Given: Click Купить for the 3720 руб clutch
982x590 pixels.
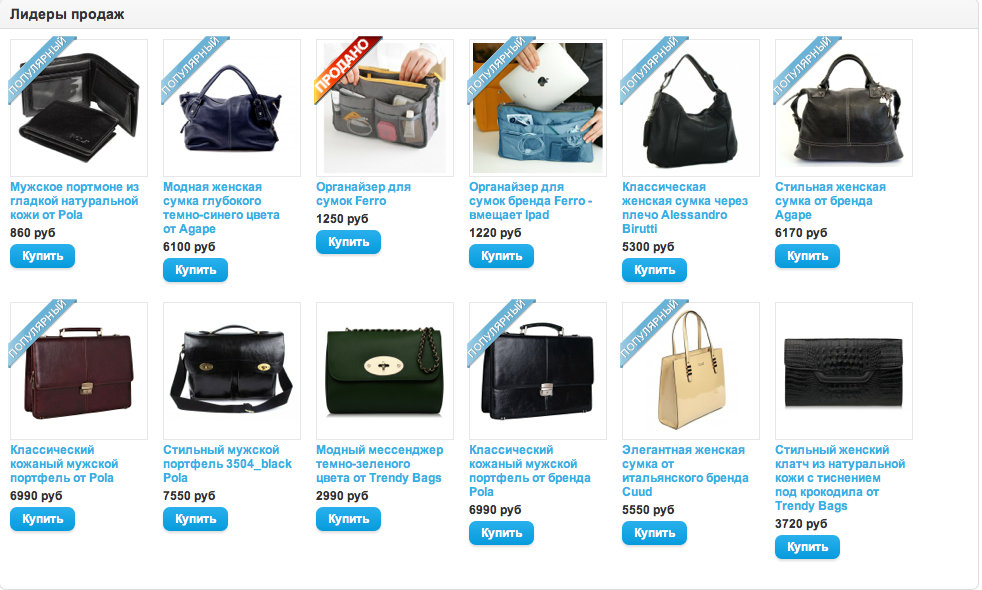Looking at the screenshot, I should click(x=807, y=547).
